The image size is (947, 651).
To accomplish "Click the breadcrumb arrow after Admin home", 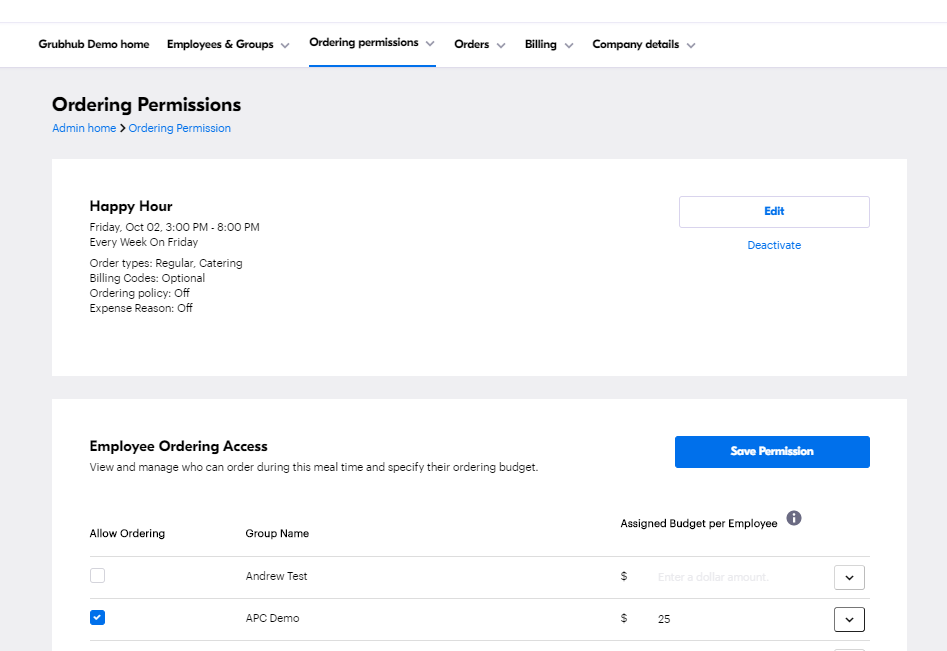I will [x=123, y=128].
